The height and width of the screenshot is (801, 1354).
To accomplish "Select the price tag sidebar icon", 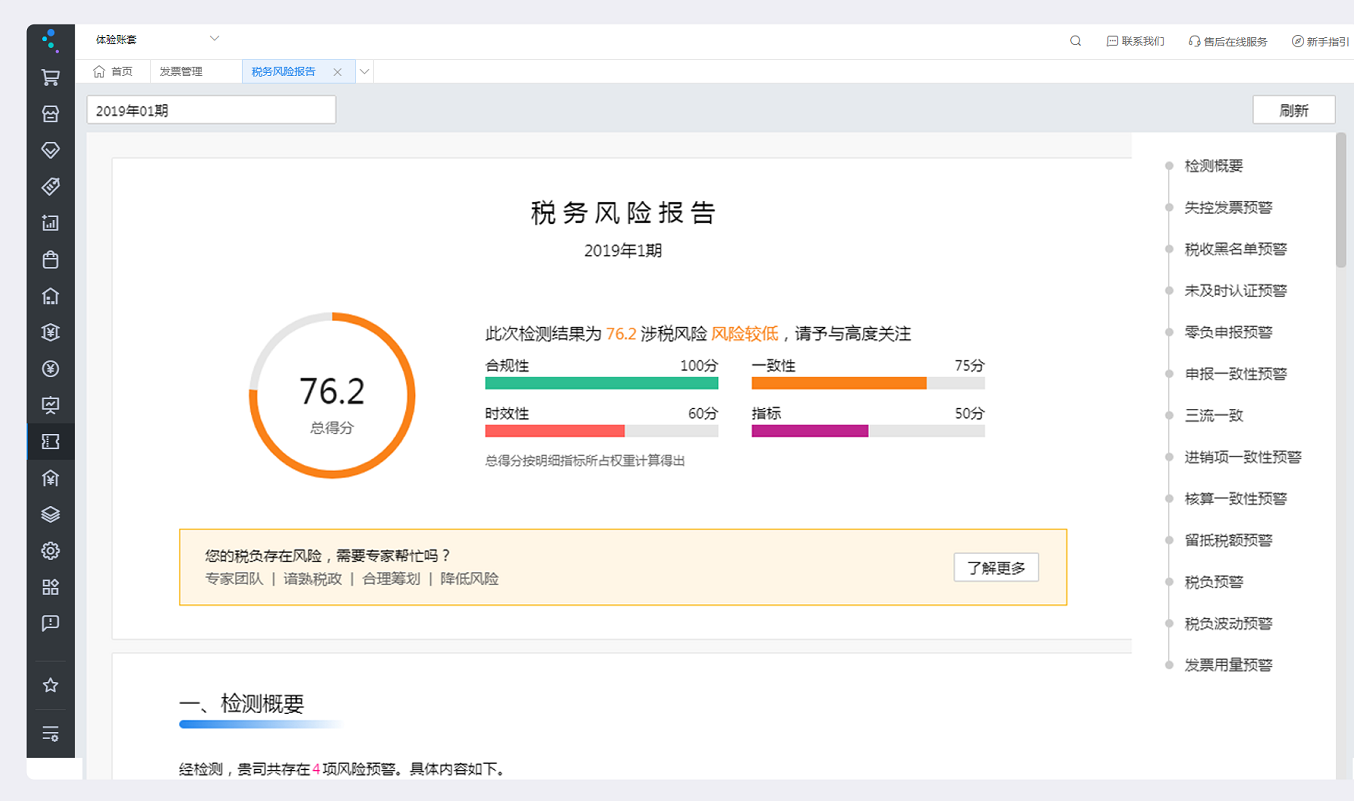I will point(50,186).
